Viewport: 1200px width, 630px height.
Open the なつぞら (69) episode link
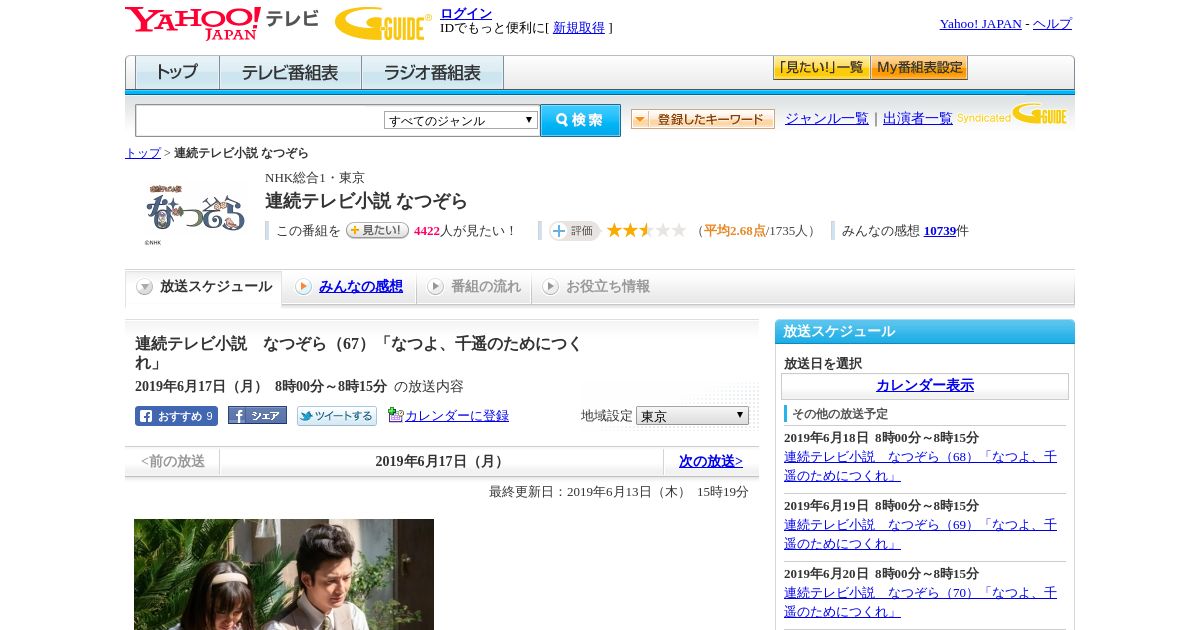920,534
